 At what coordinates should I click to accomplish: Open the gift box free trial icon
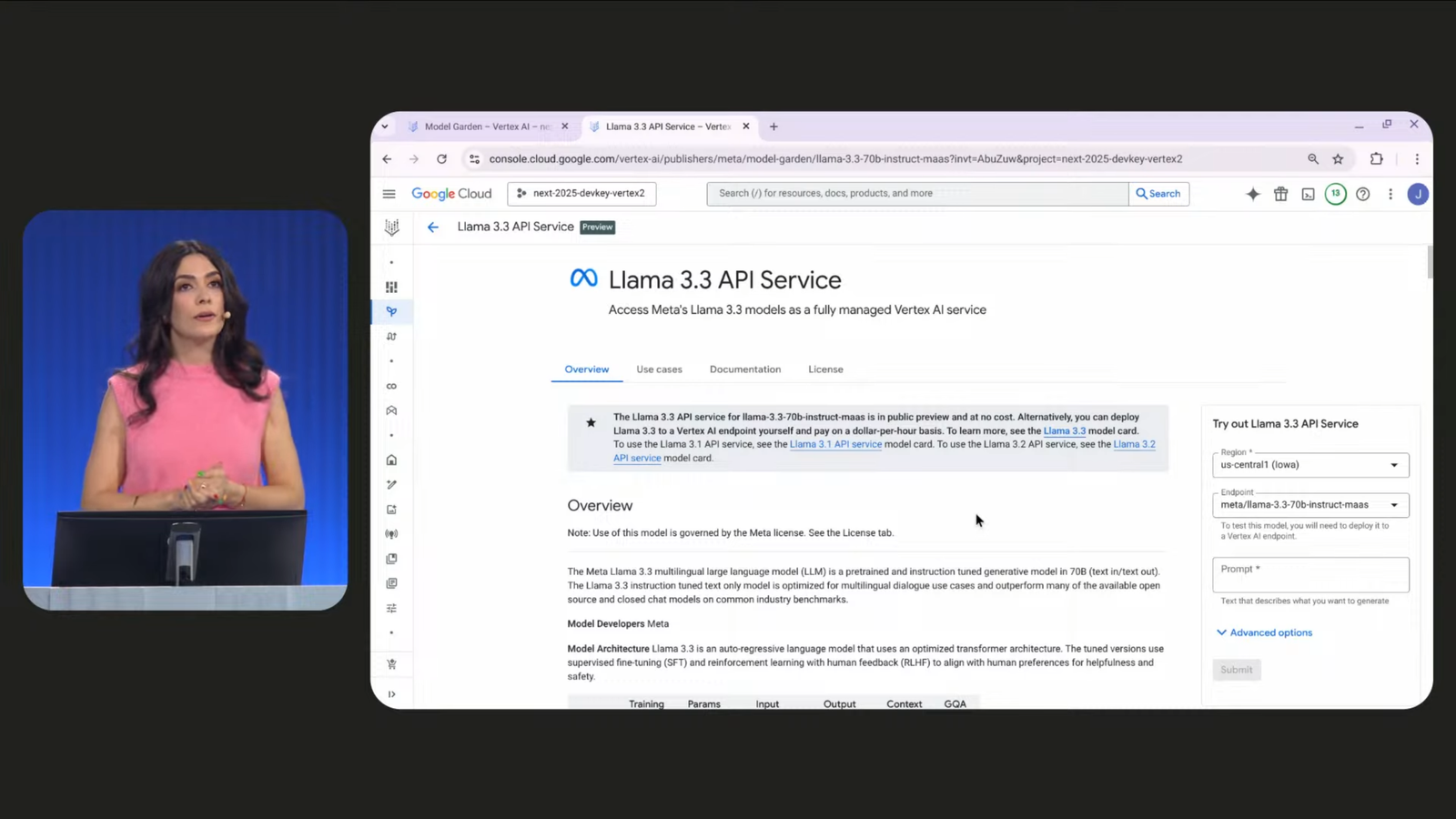coord(1280,194)
